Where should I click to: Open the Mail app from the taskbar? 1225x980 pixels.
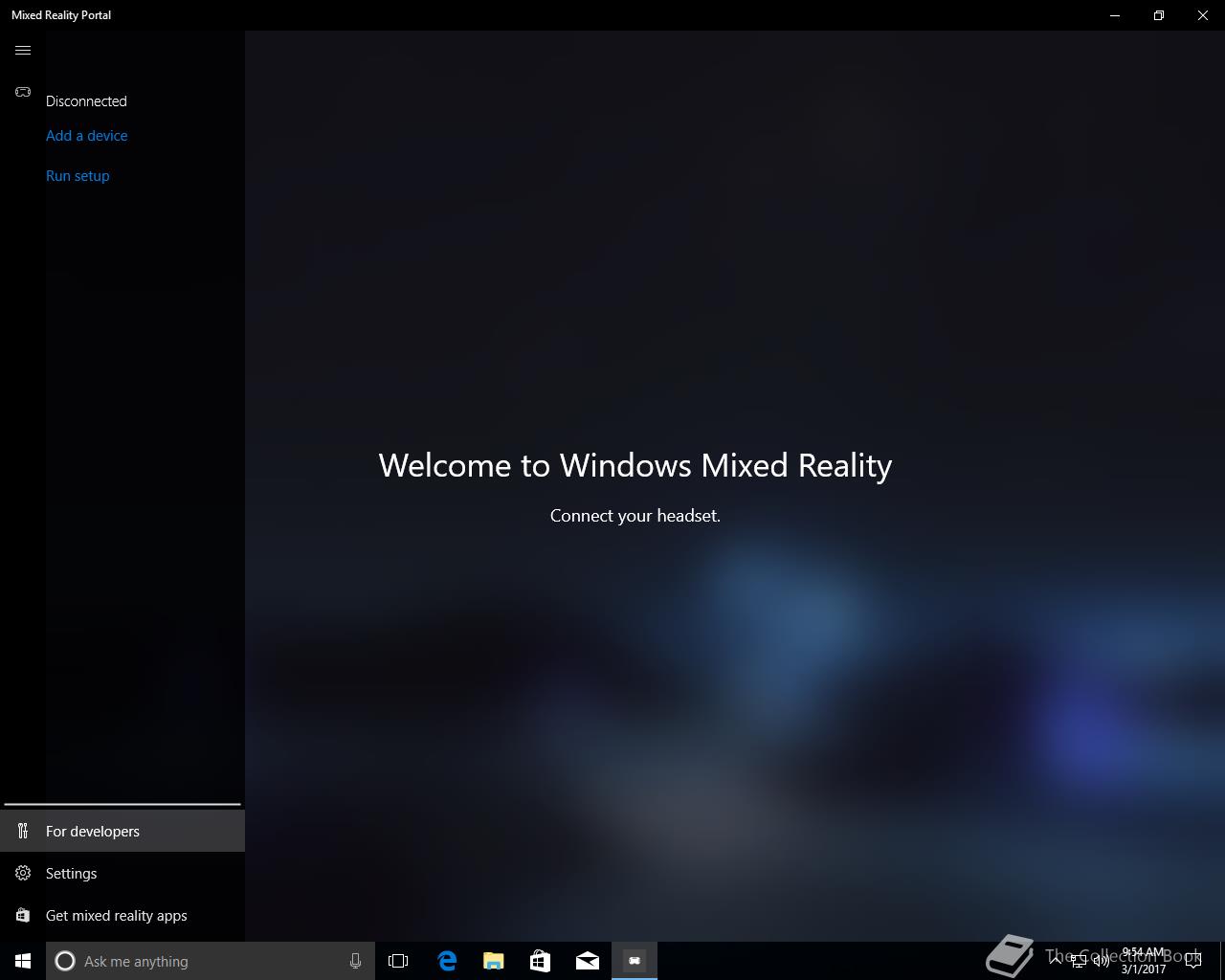click(x=587, y=961)
